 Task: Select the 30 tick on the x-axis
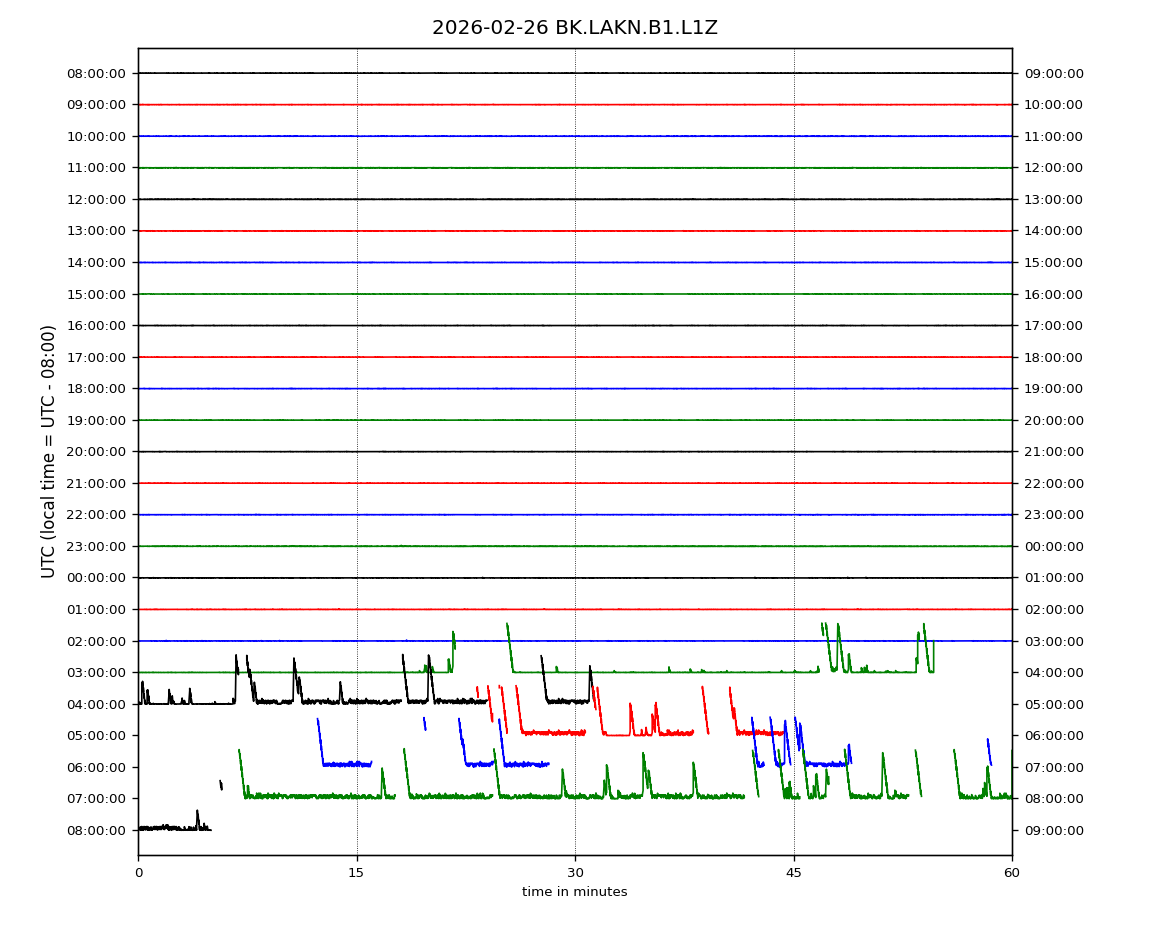[x=575, y=873]
